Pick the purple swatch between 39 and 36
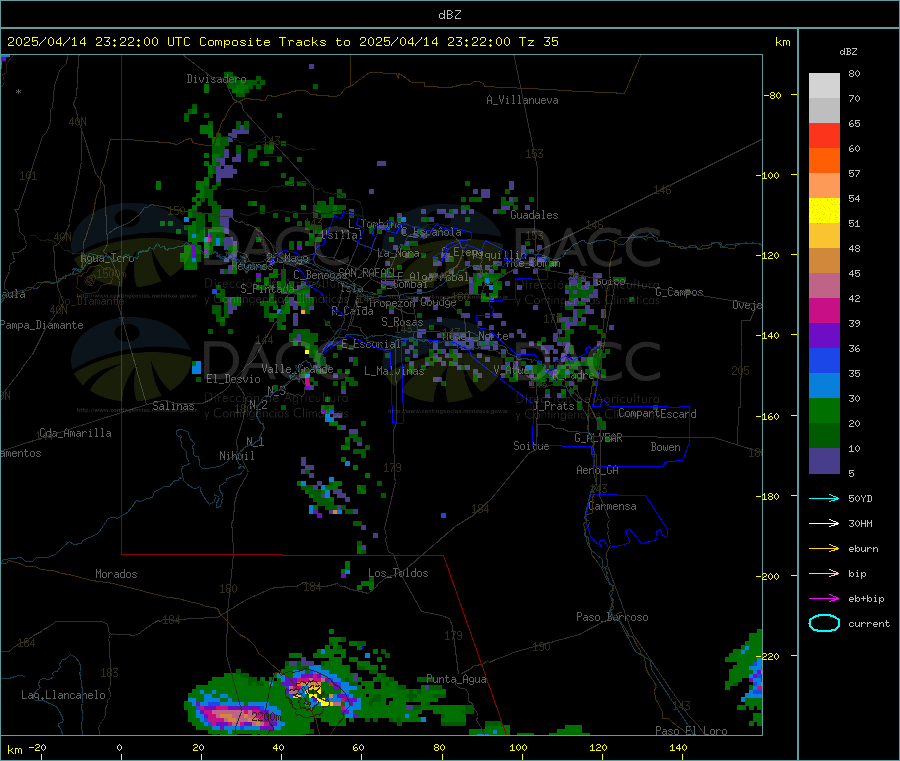 click(824, 336)
